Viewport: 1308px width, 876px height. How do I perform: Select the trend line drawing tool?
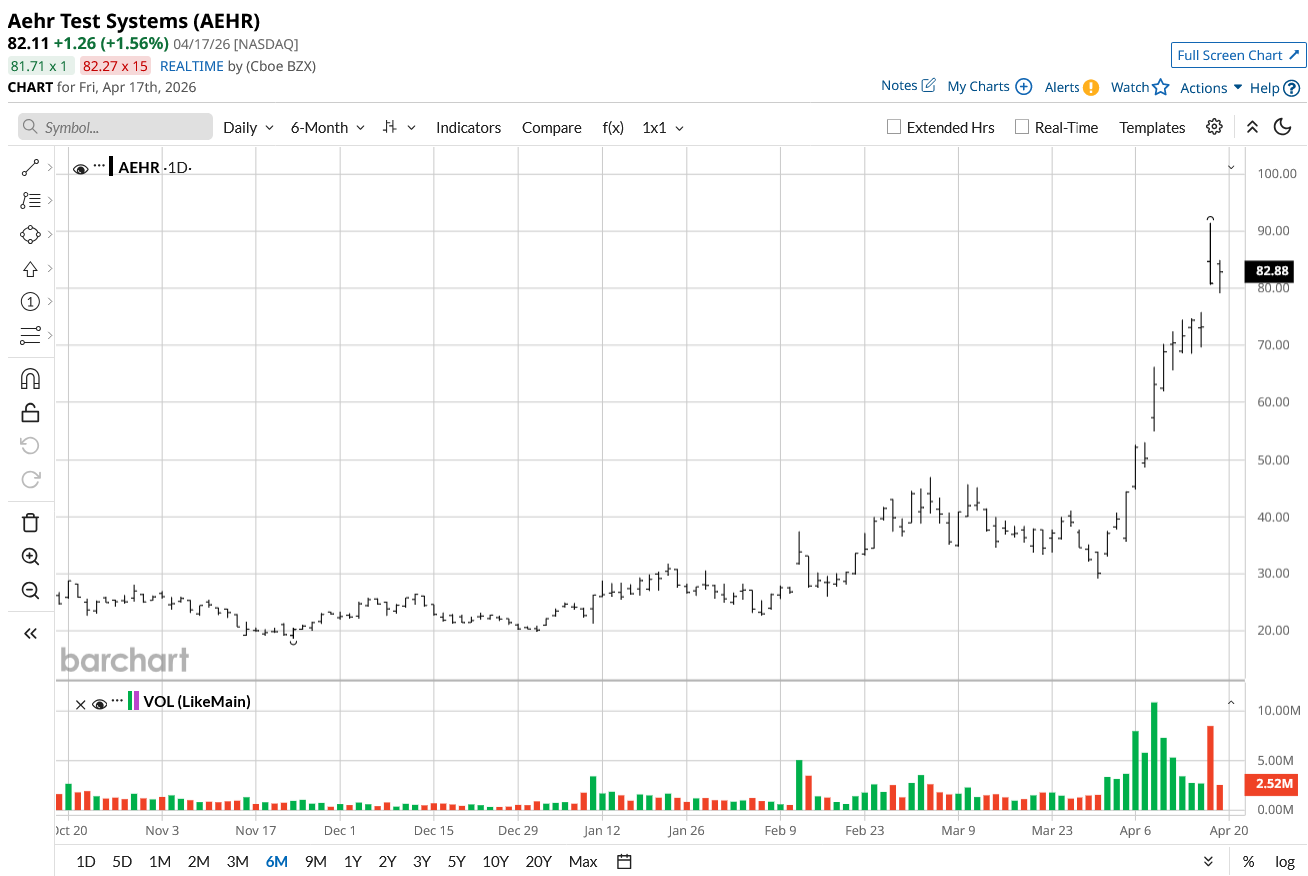coord(30,167)
